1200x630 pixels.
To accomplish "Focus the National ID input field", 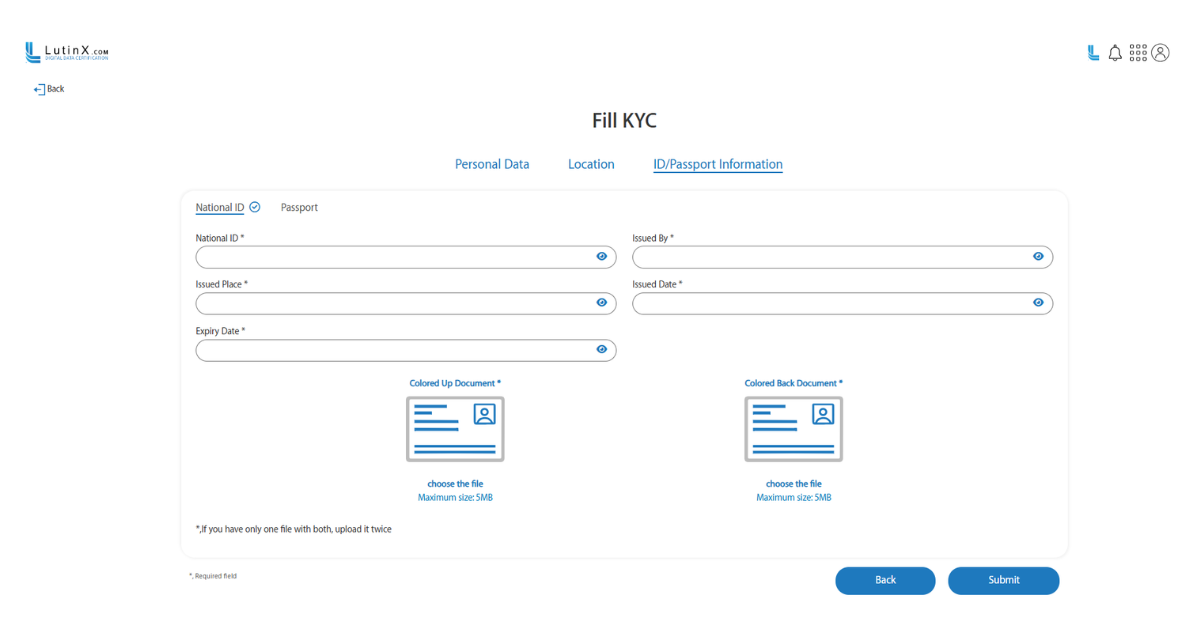I will point(390,257).
